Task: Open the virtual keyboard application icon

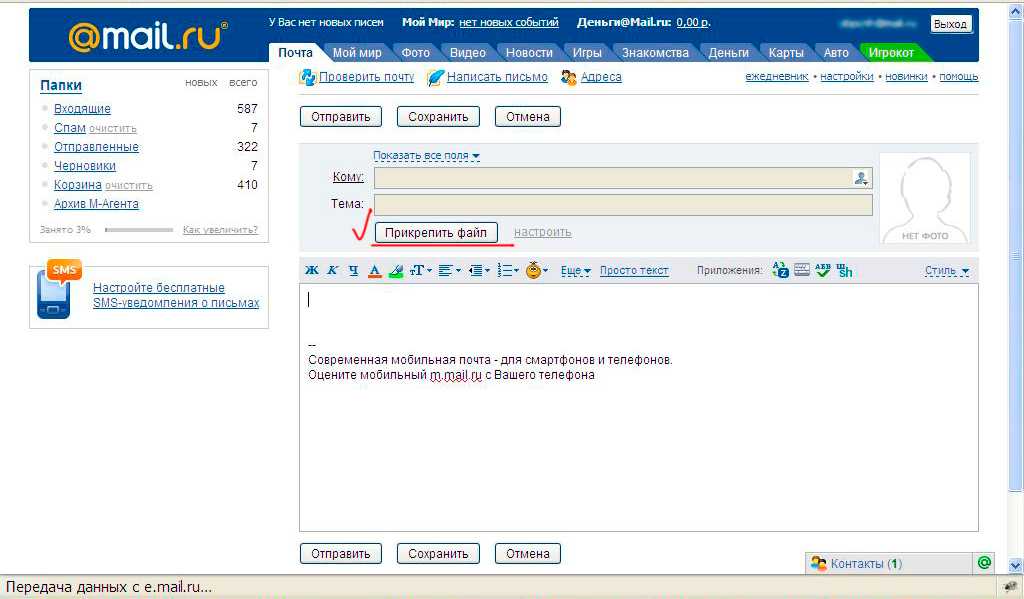Action: coord(802,270)
